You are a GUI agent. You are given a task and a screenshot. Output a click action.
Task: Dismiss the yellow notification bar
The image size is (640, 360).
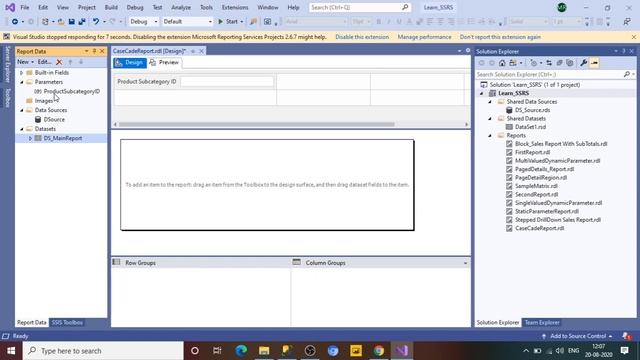tap(633, 37)
